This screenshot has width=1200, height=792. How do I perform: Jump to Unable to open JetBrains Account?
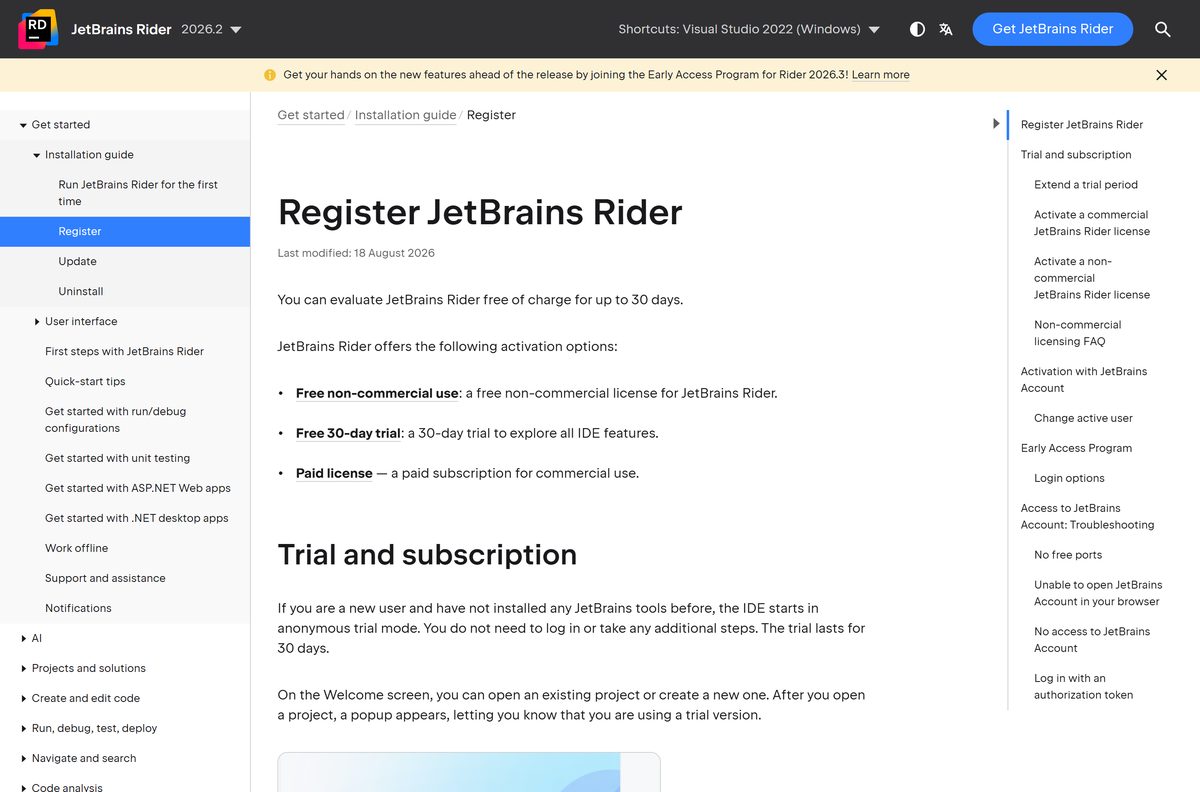coord(1098,593)
